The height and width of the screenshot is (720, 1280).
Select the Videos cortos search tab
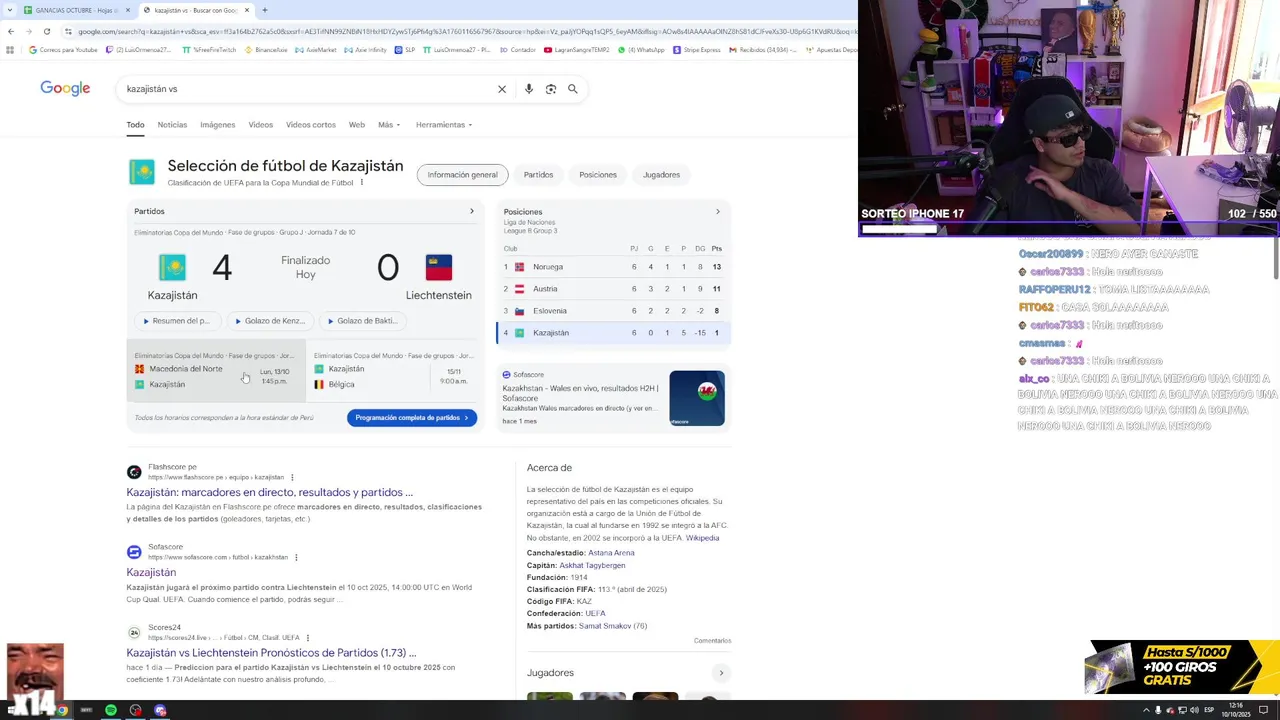tap(311, 125)
